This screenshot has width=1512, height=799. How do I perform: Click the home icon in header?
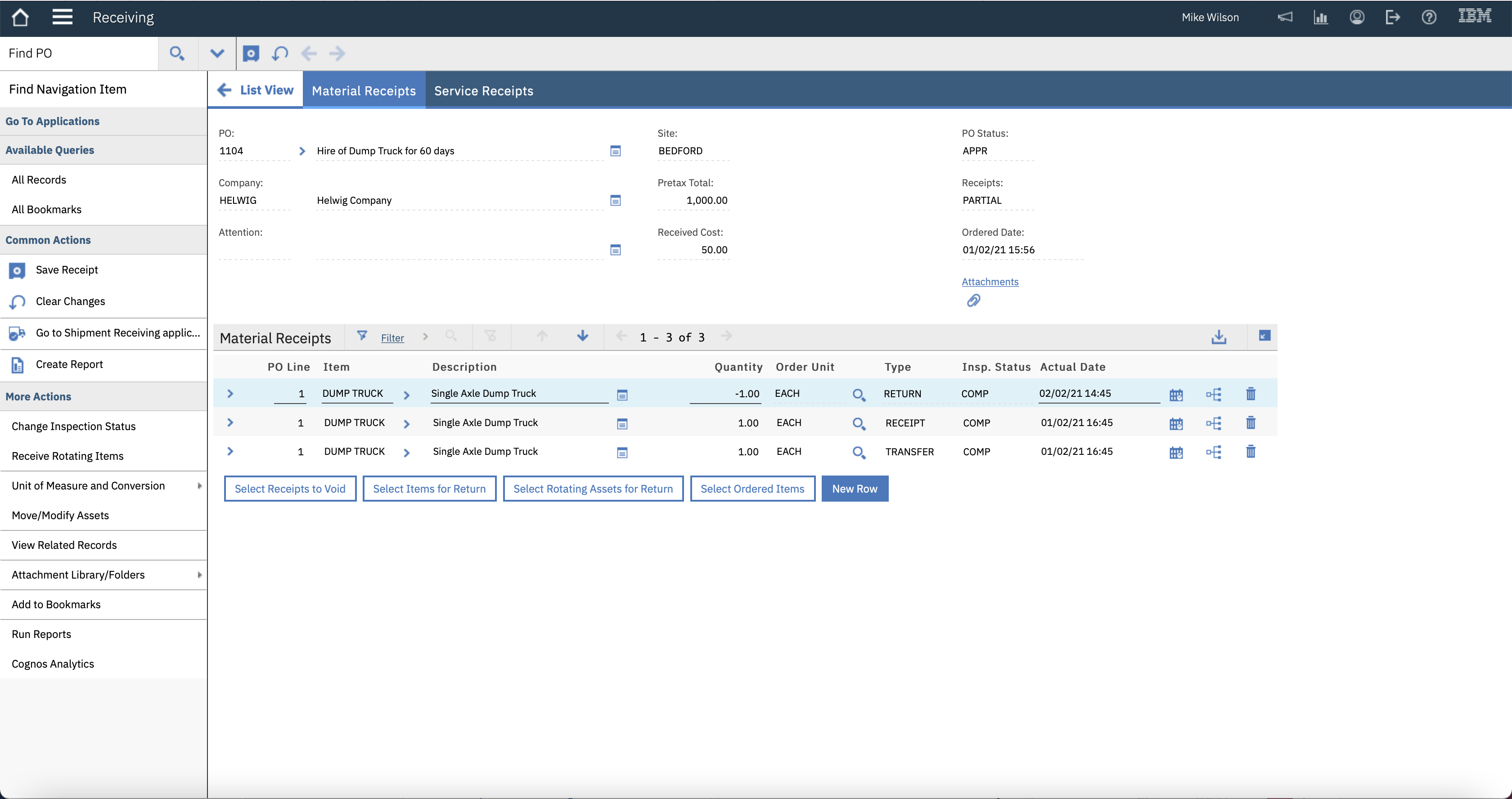[x=20, y=17]
